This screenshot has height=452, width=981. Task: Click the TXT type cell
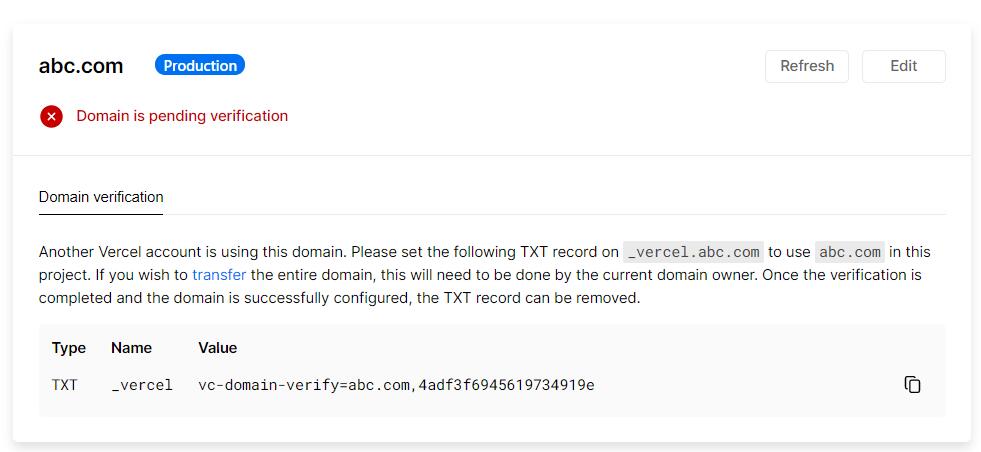64,385
